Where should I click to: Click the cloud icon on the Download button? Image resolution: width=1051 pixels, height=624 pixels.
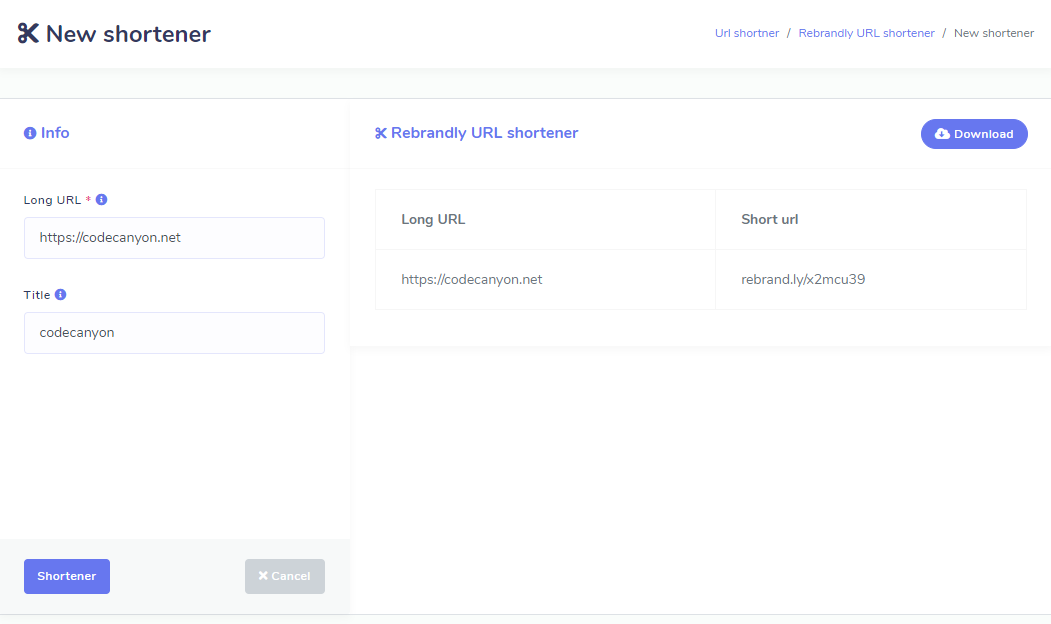tap(942, 134)
